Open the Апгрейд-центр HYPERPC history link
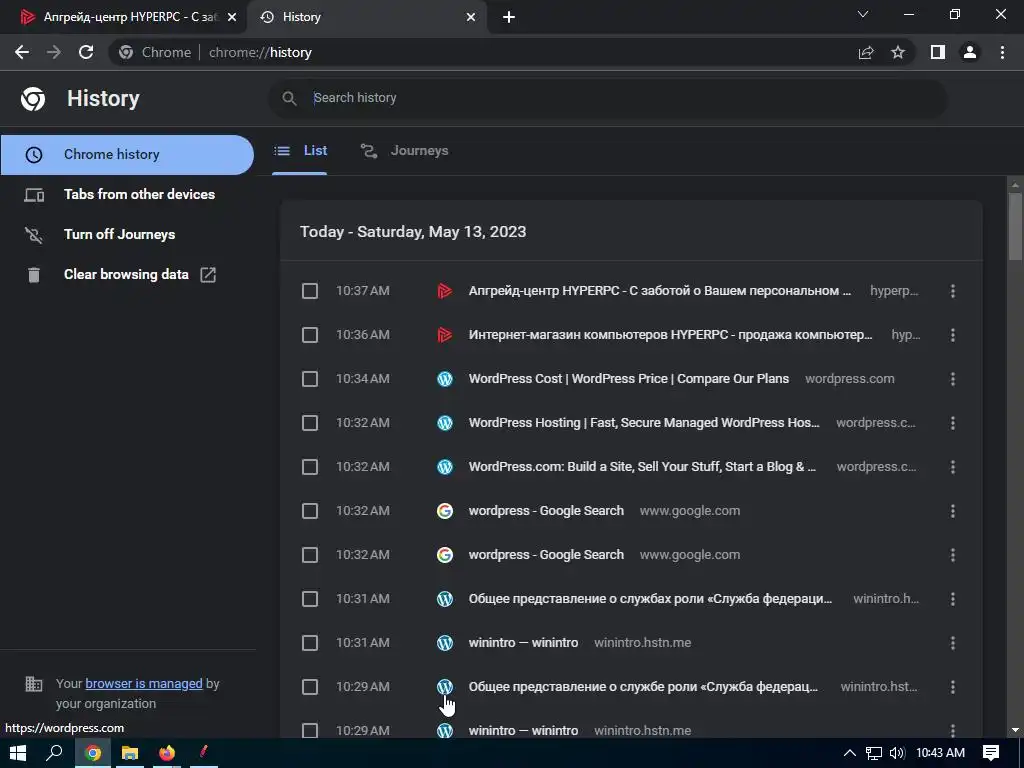 pos(660,291)
